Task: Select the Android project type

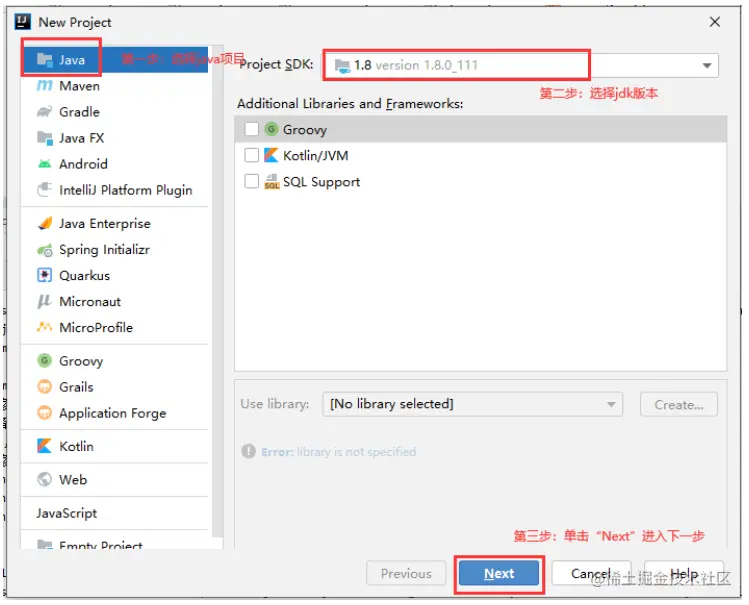Action: point(115,164)
